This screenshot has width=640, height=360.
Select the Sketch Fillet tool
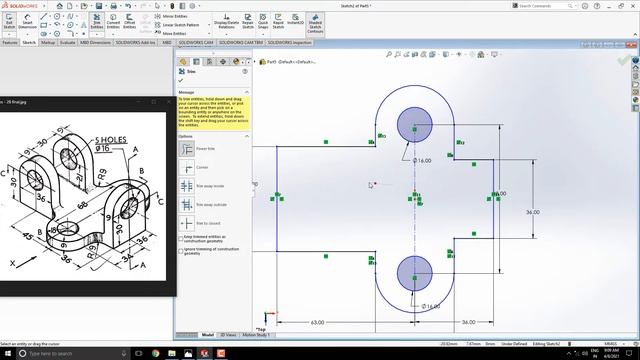pos(70,34)
